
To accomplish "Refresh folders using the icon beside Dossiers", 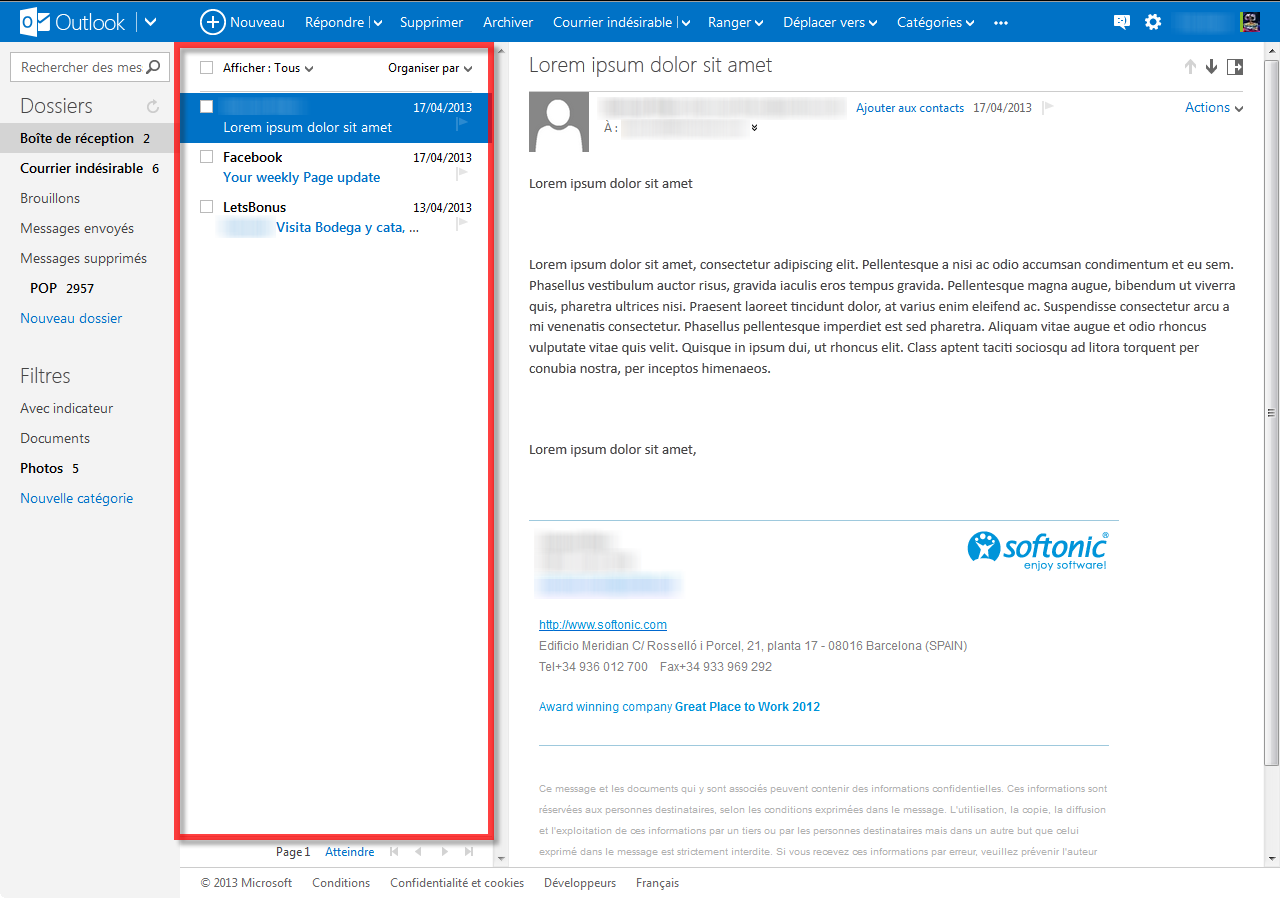I will click(x=151, y=104).
